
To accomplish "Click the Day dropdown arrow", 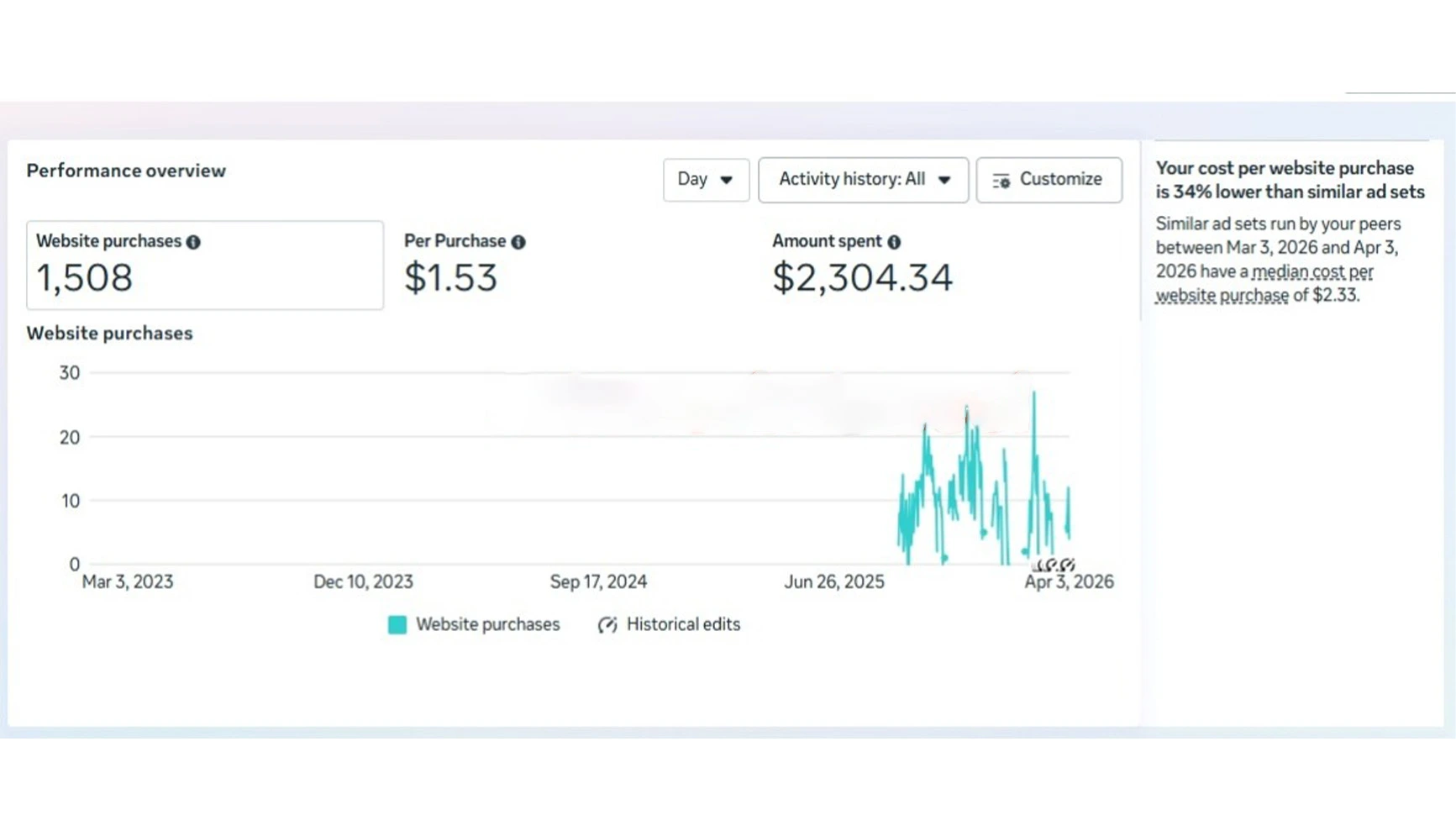I will [727, 181].
